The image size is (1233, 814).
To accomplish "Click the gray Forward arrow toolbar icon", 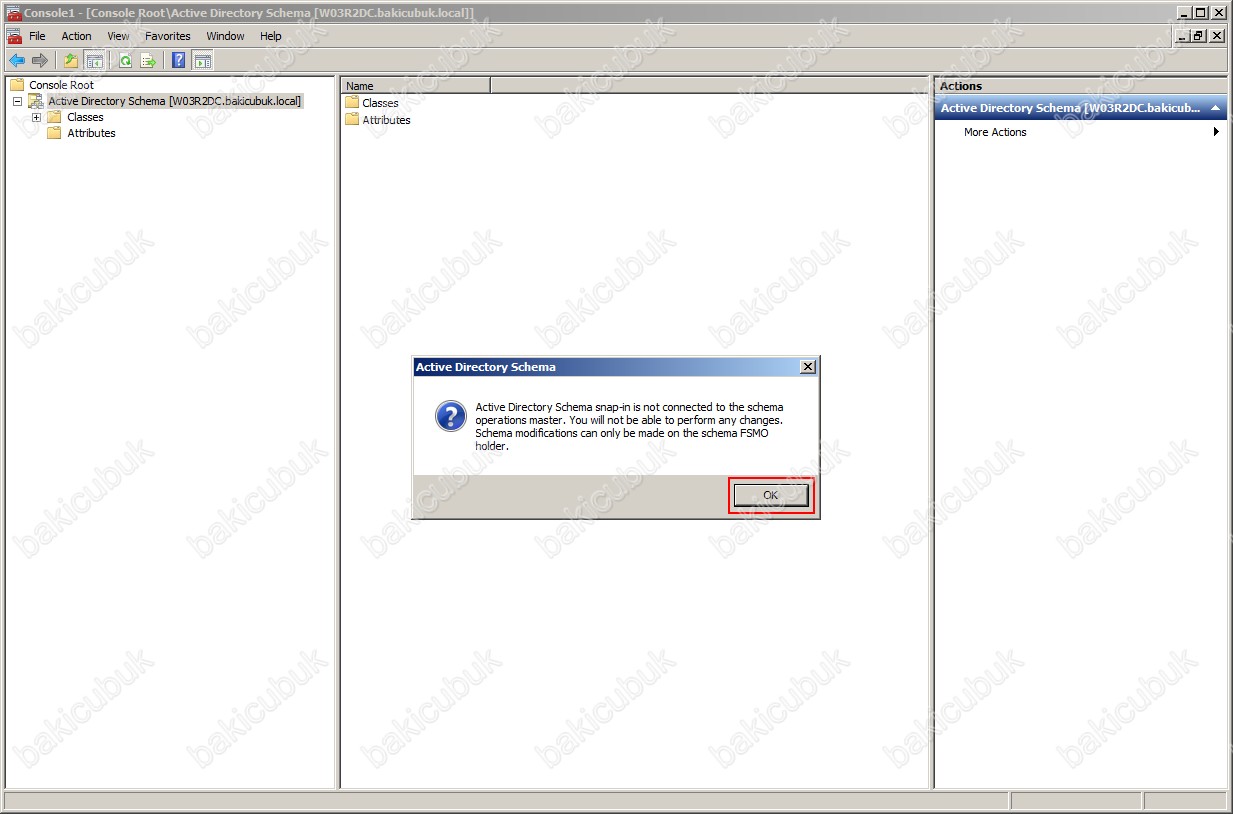I will 40,61.
